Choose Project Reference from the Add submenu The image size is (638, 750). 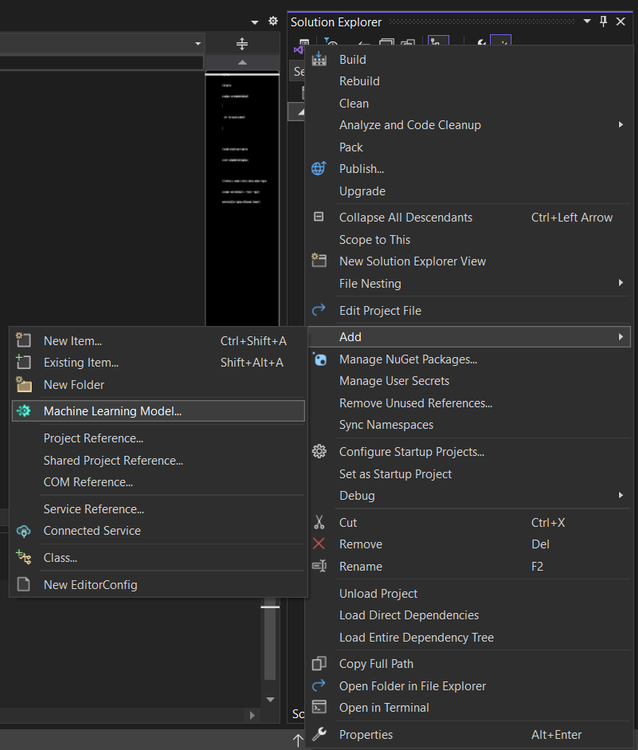coord(93,438)
